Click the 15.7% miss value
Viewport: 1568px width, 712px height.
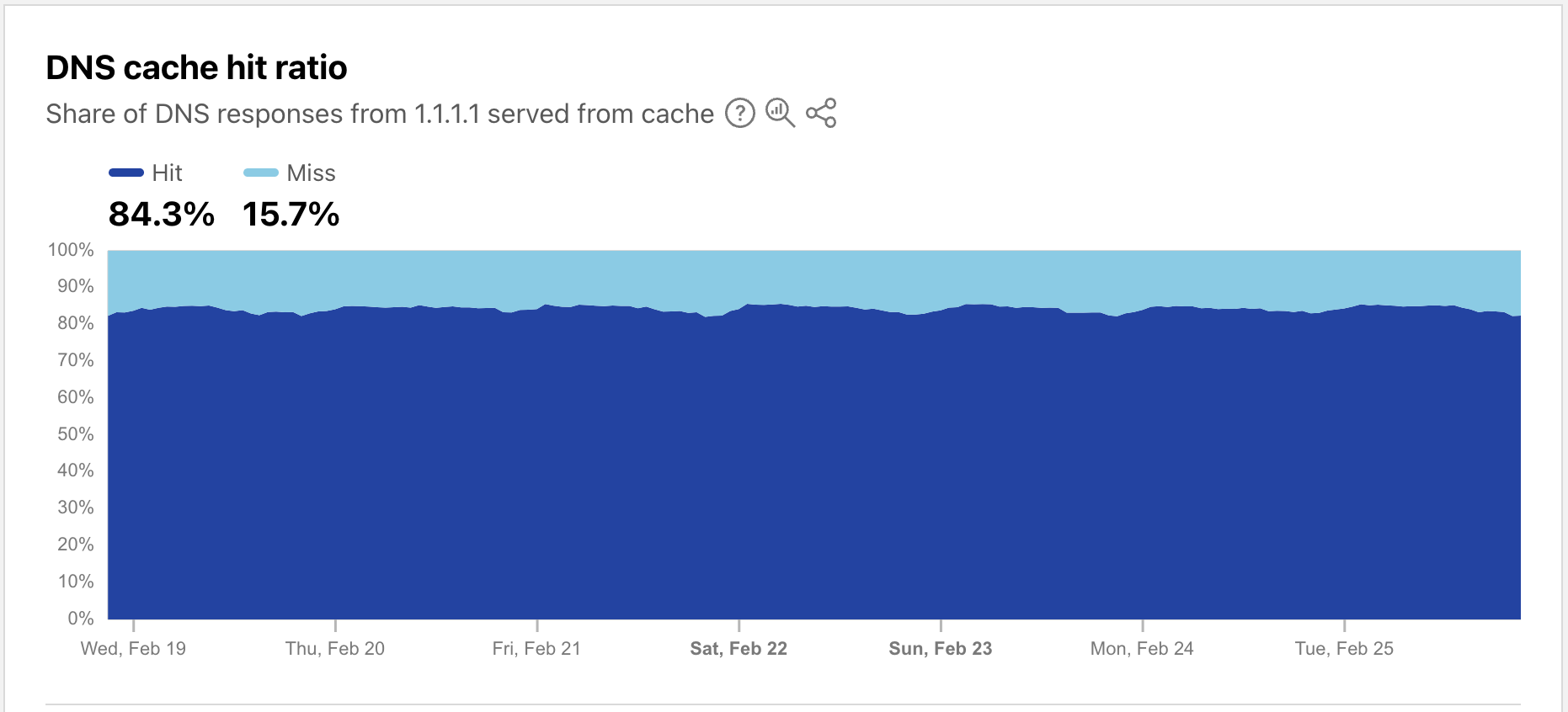(x=291, y=214)
